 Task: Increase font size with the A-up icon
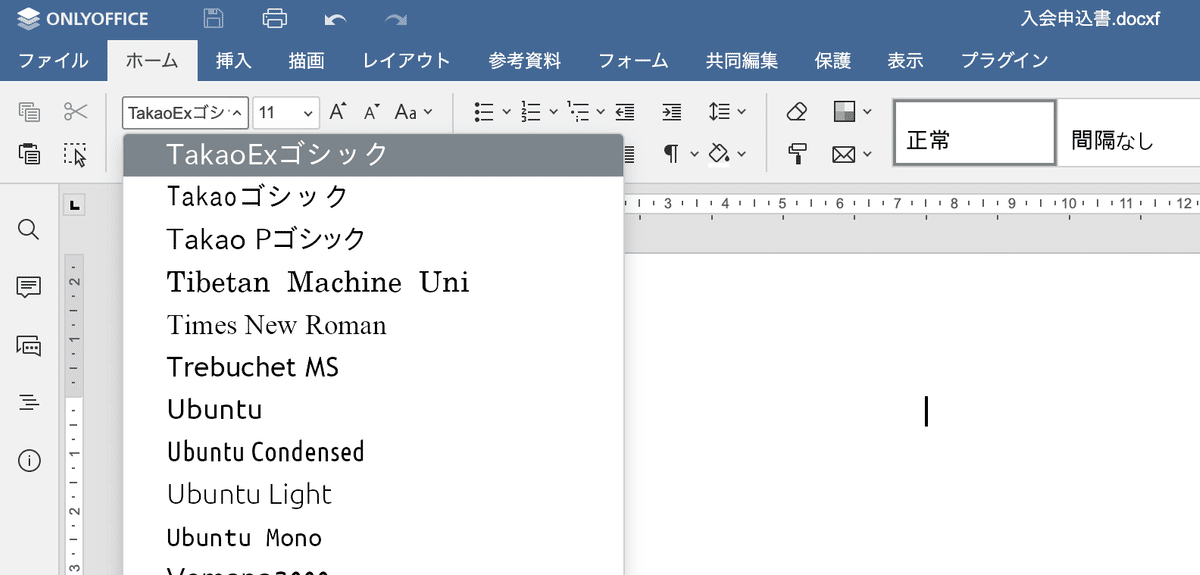338,112
